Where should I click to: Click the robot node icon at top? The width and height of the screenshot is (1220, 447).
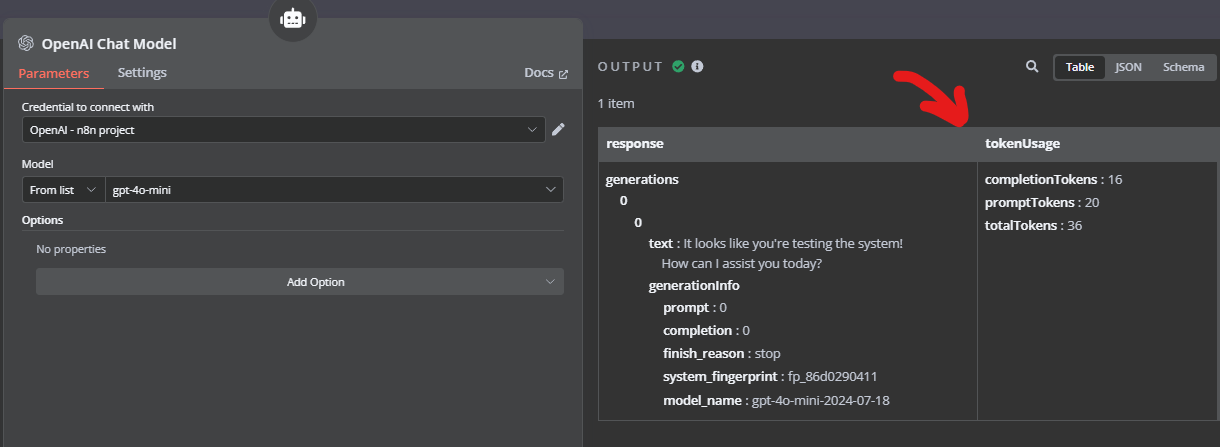292,19
